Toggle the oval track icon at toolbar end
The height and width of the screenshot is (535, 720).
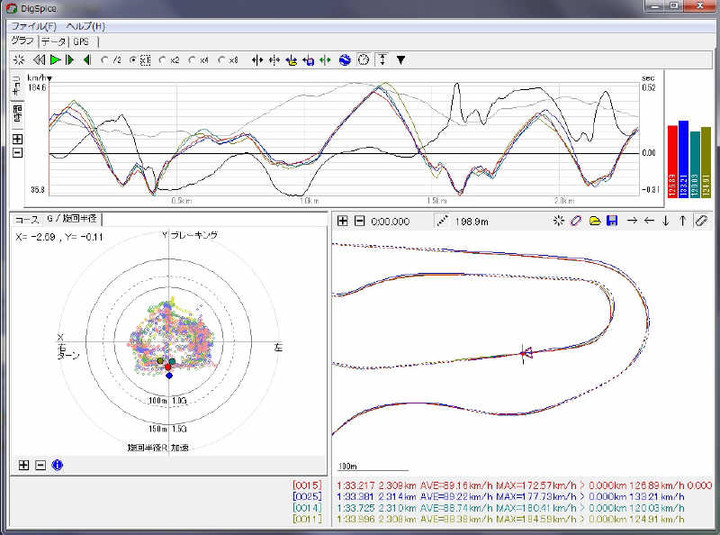[701, 221]
